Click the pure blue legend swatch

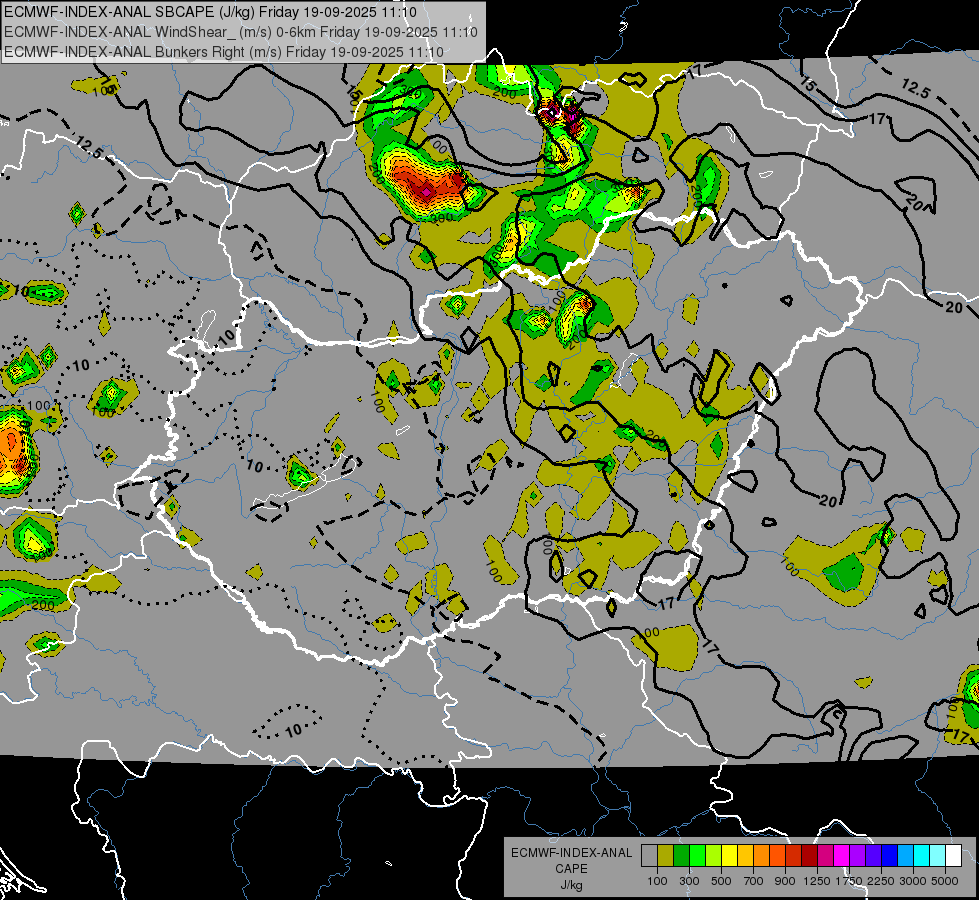[x=890, y=856]
